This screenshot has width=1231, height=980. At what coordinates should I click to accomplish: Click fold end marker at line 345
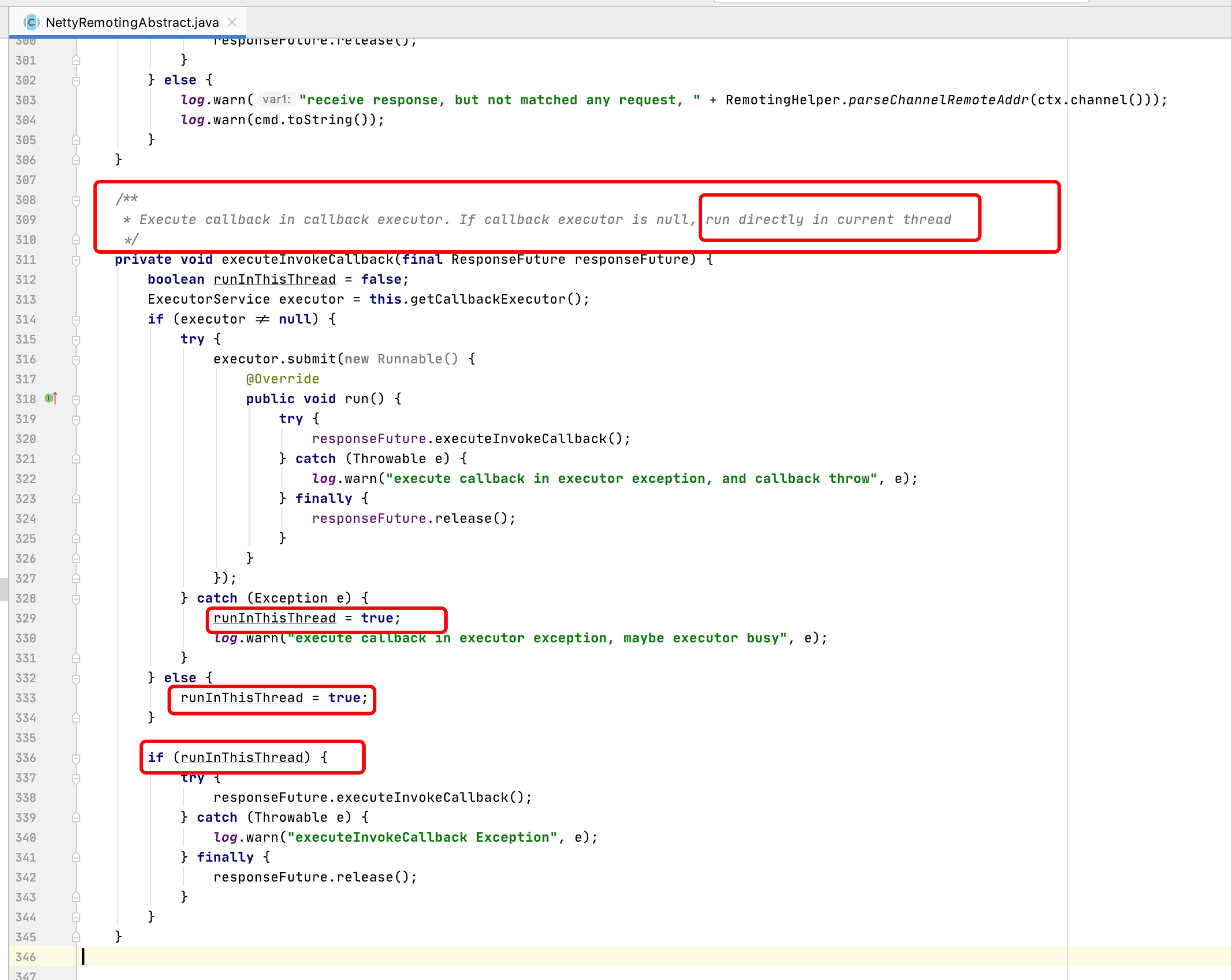coord(76,937)
